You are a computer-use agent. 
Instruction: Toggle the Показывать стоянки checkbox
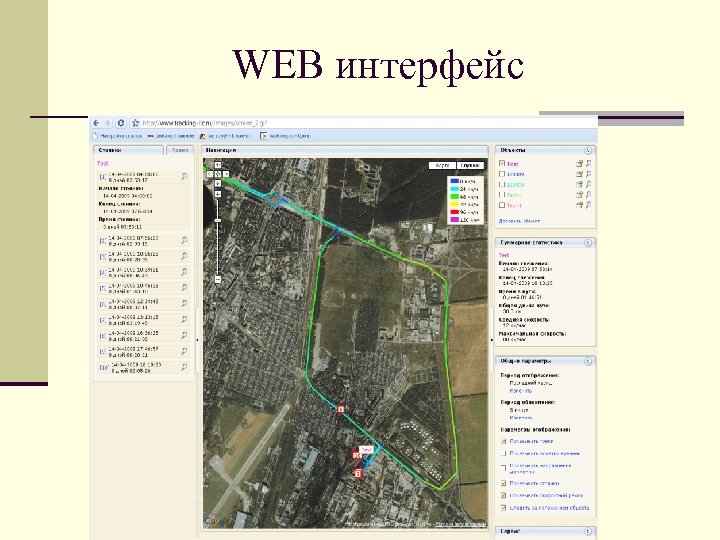click(x=503, y=483)
